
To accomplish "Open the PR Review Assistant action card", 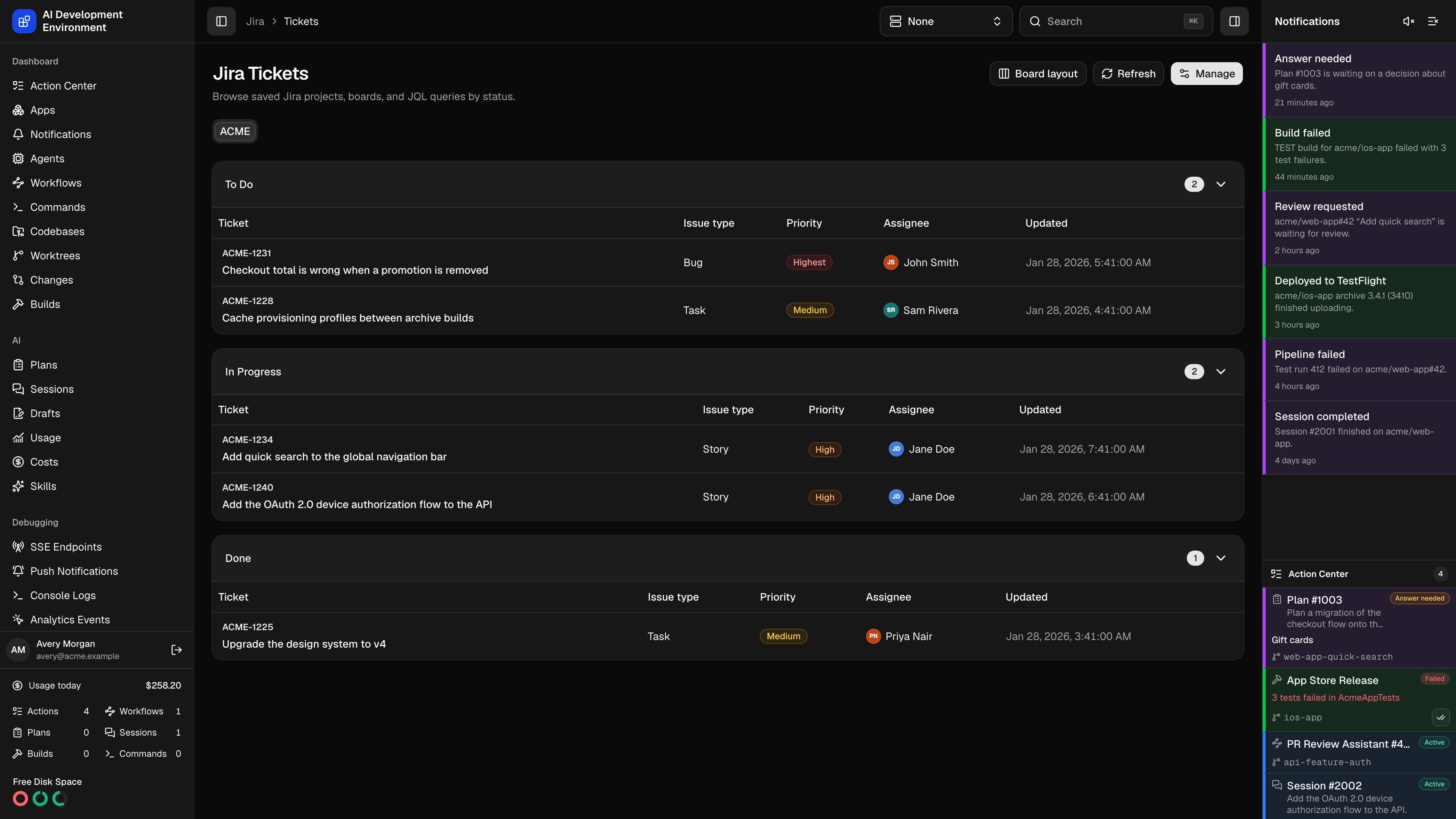I will (x=1359, y=752).
